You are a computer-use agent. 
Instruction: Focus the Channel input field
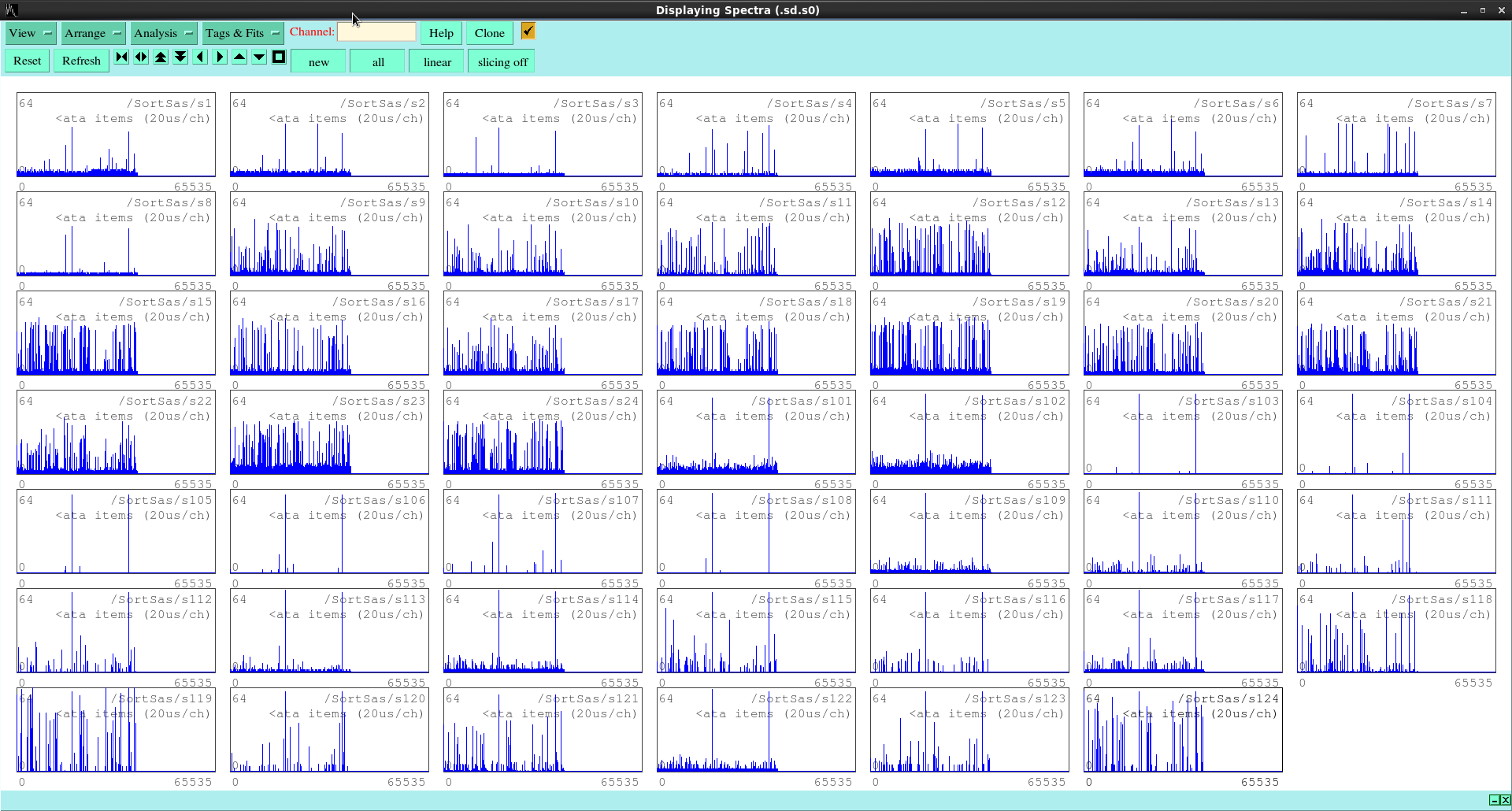376,31
